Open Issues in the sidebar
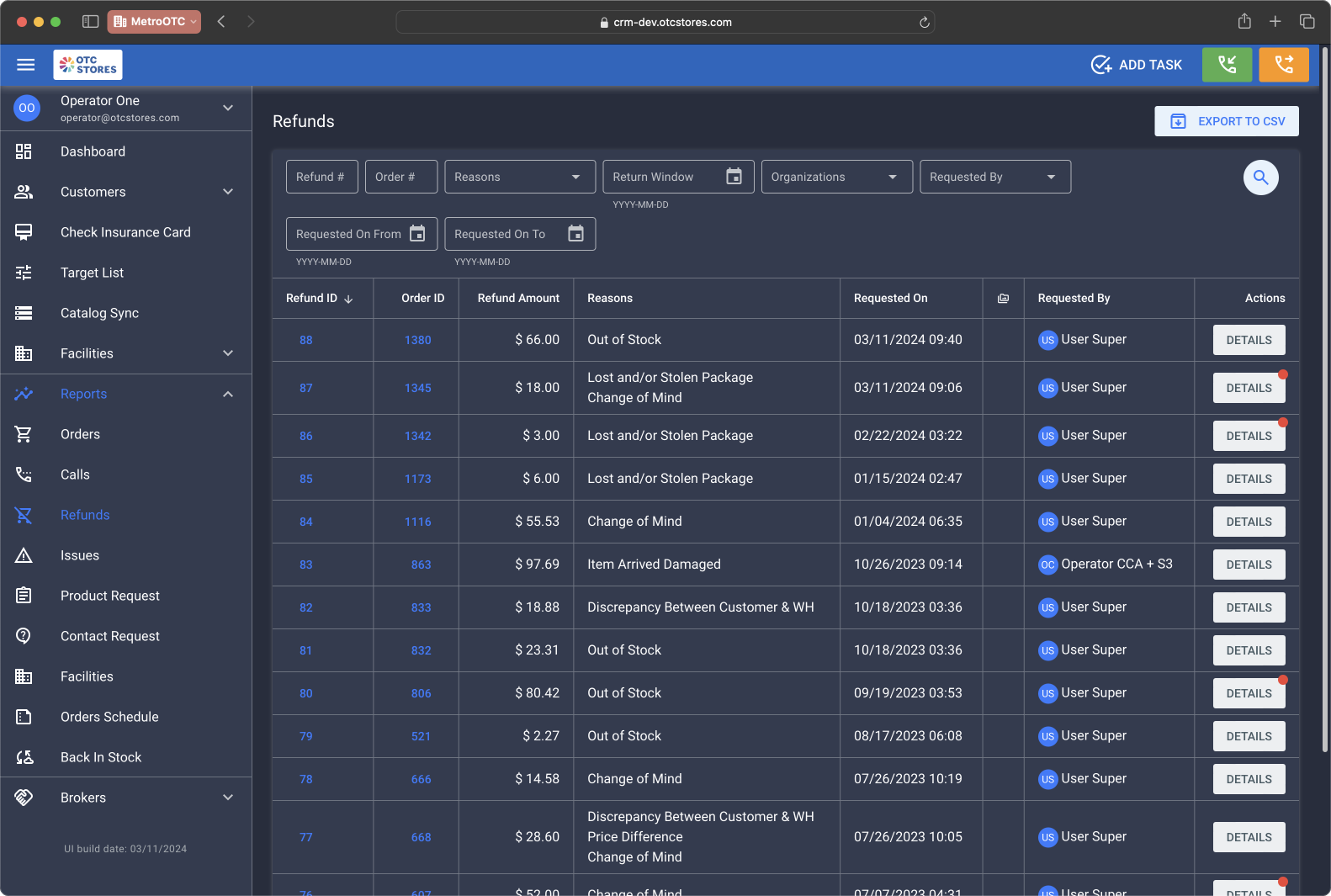This screenshot has width=1331, height=896. 80,555
